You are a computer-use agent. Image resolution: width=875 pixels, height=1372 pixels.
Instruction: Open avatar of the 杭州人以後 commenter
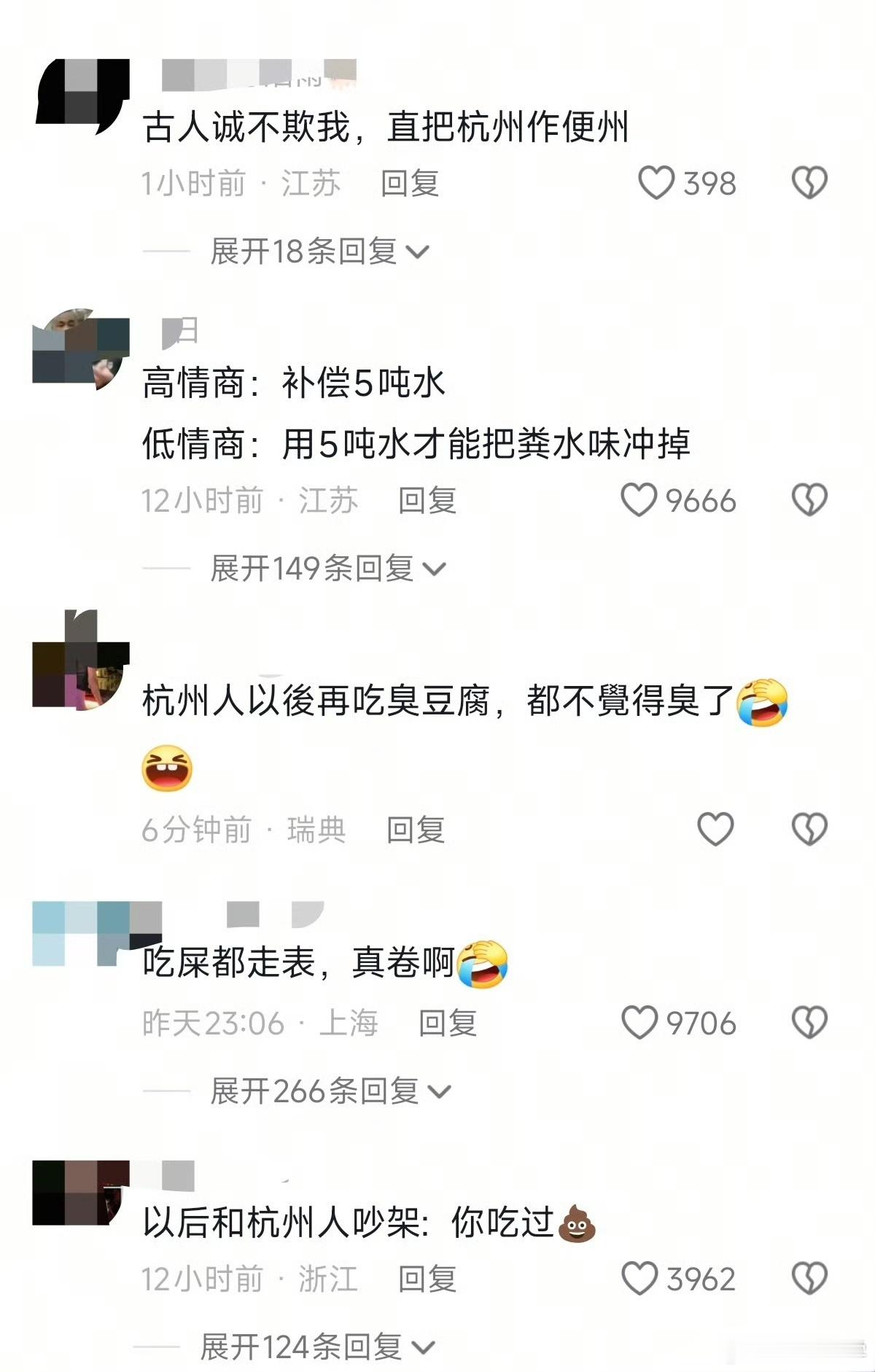[x=81, y=660]
